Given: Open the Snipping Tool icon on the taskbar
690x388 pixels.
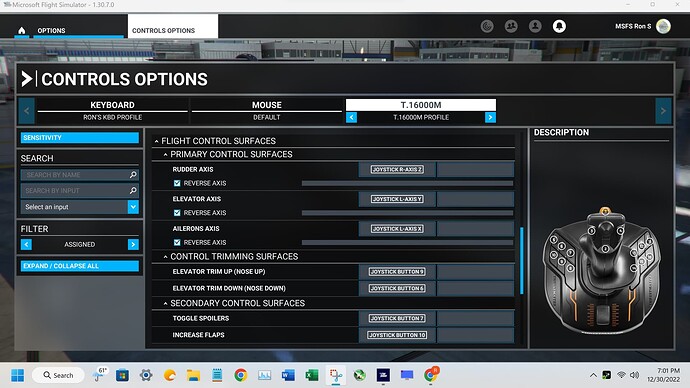Looking at the screenshot, I should click(x=336, y=375).
